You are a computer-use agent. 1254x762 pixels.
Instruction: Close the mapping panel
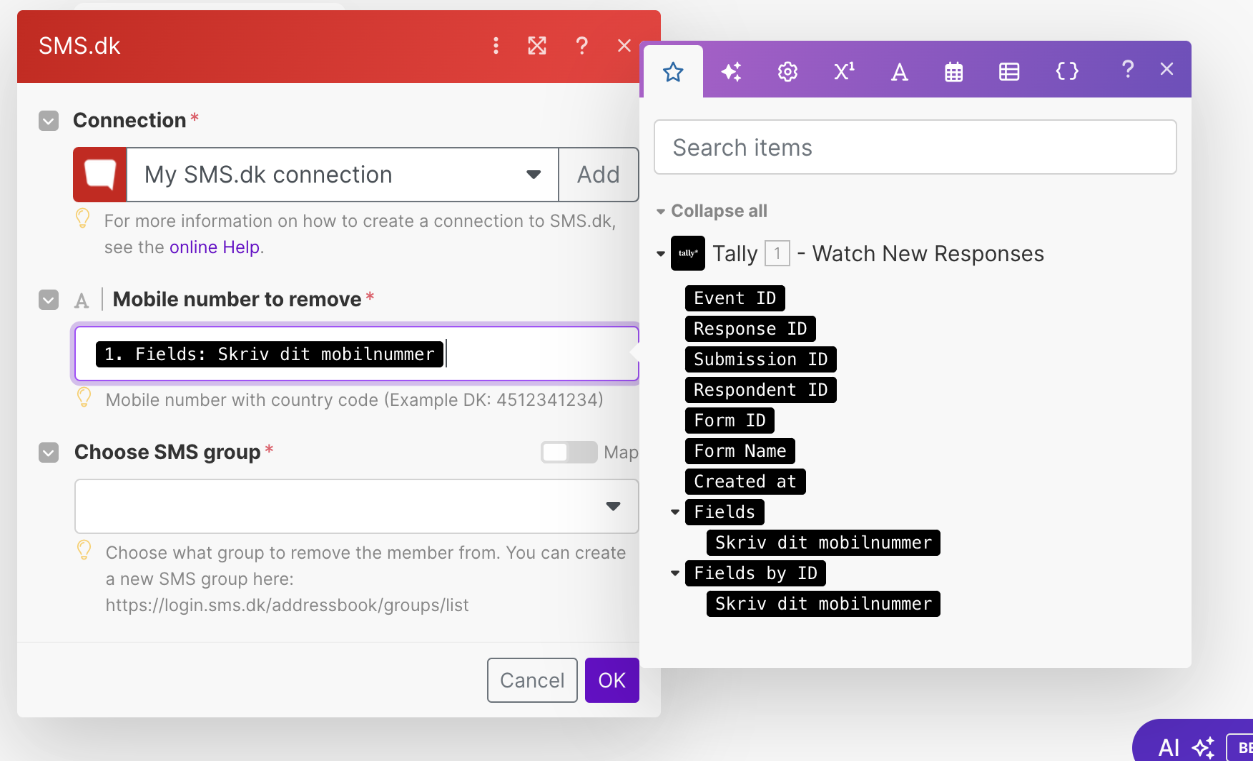click(1166, 69)
